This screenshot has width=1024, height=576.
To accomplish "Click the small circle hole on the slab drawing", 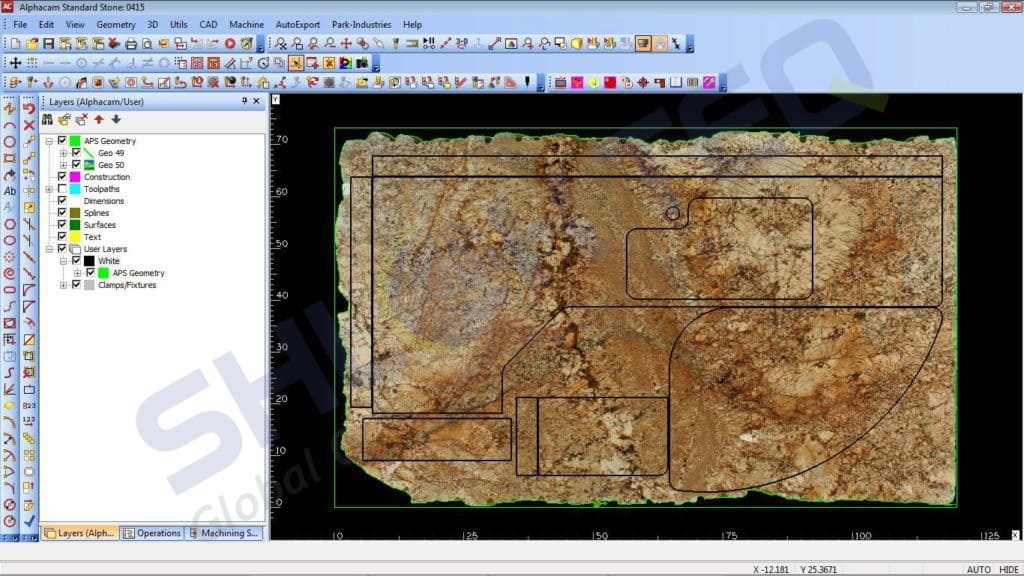I will (672, 213).
